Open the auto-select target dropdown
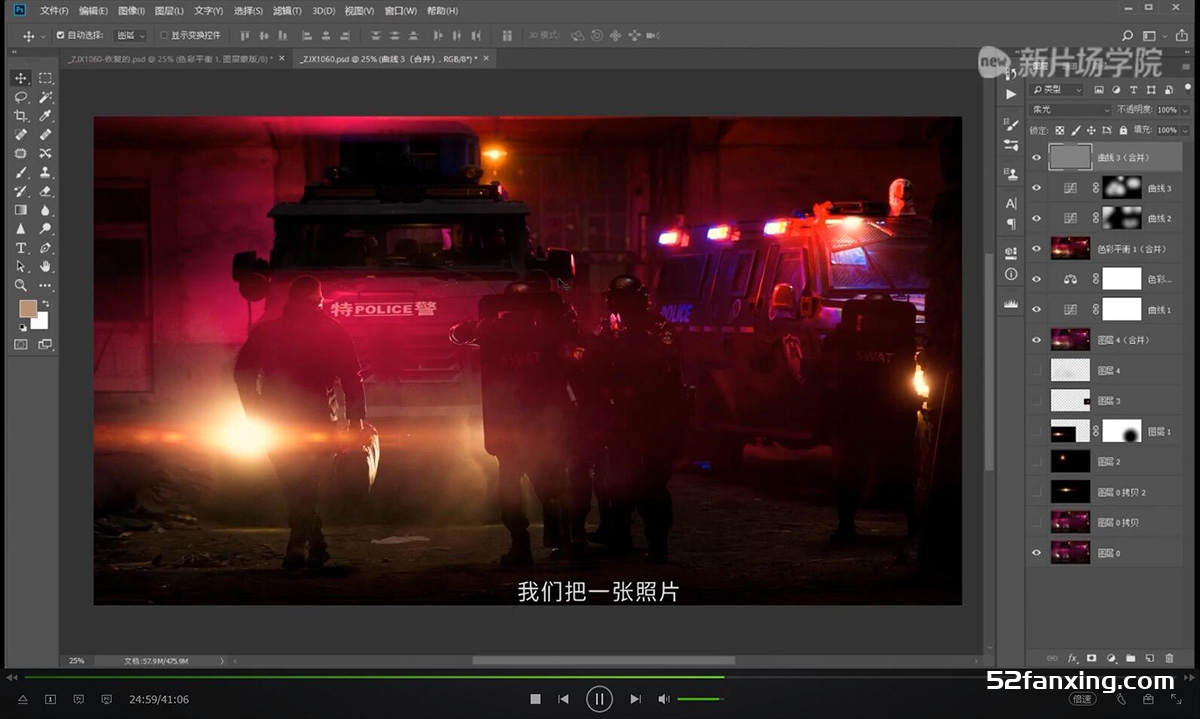The height and width of the screenshot is (719, 1200). 129,35
